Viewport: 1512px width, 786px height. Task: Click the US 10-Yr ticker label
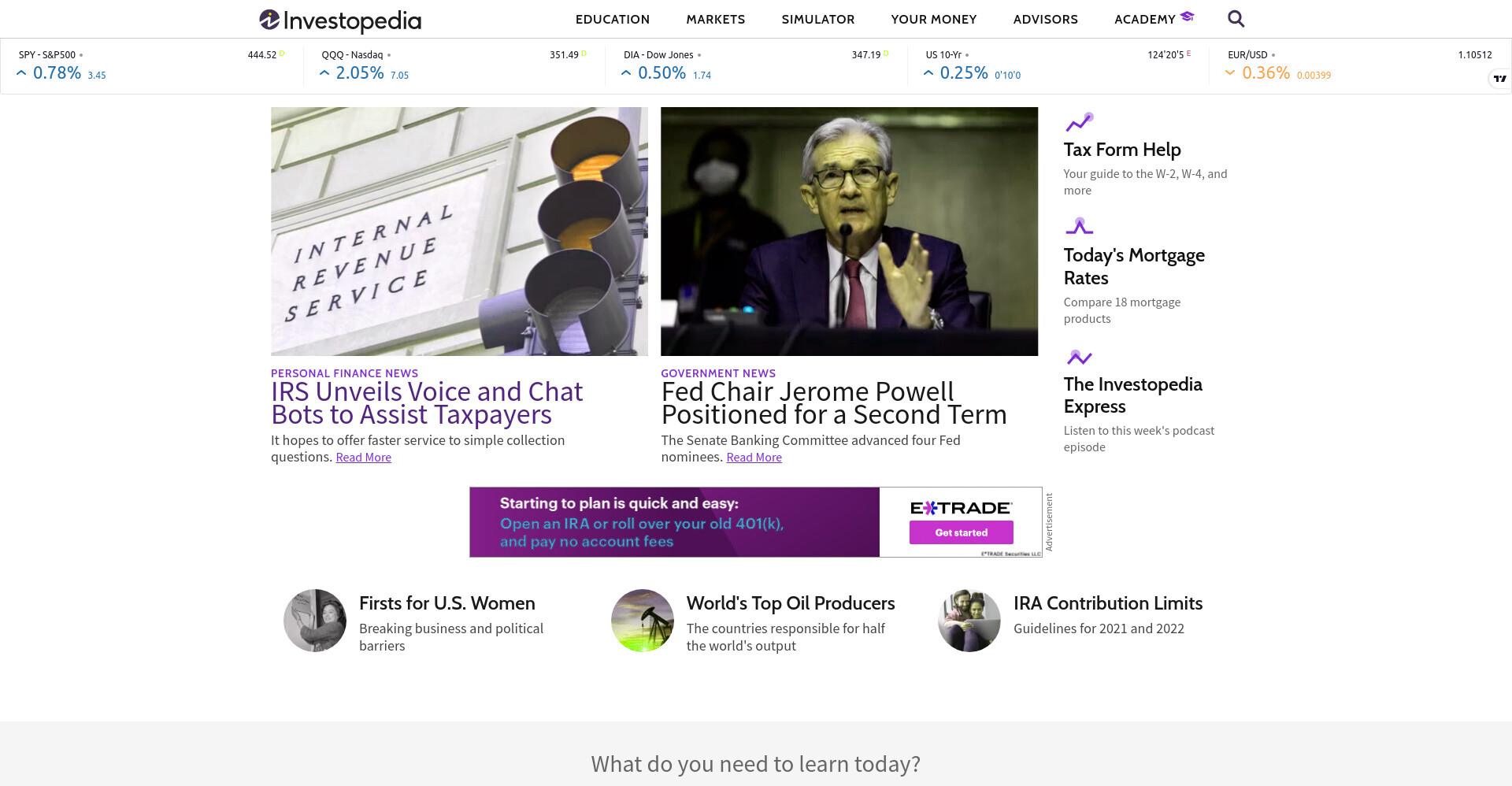[x=943, y=55]
